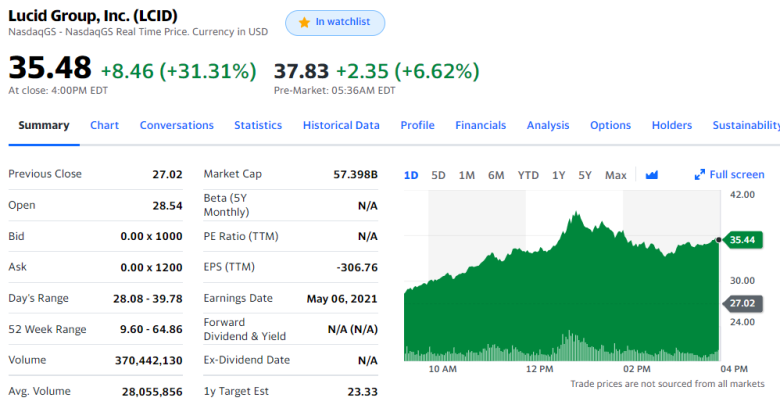This screenshot has width=780, height=412.
Task: Click the Forward Dividend & Yield label
Action: point(245,329)
